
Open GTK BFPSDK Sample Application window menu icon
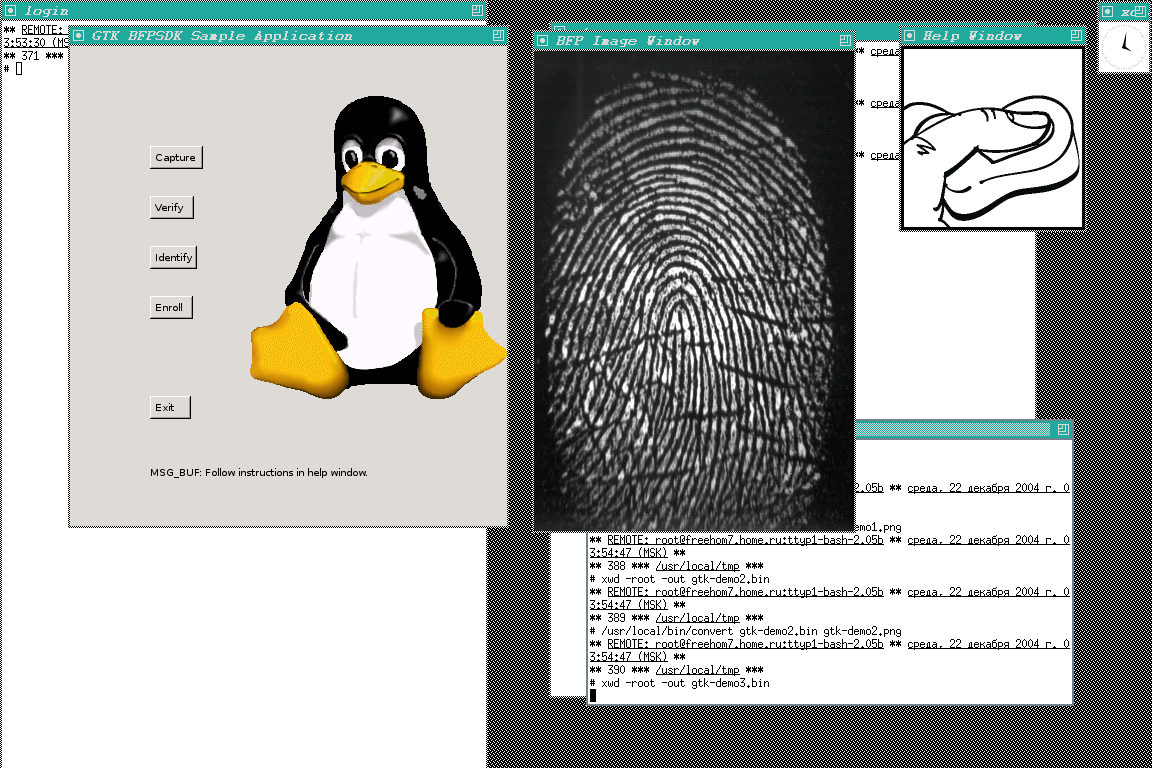[x=78, y=36]
